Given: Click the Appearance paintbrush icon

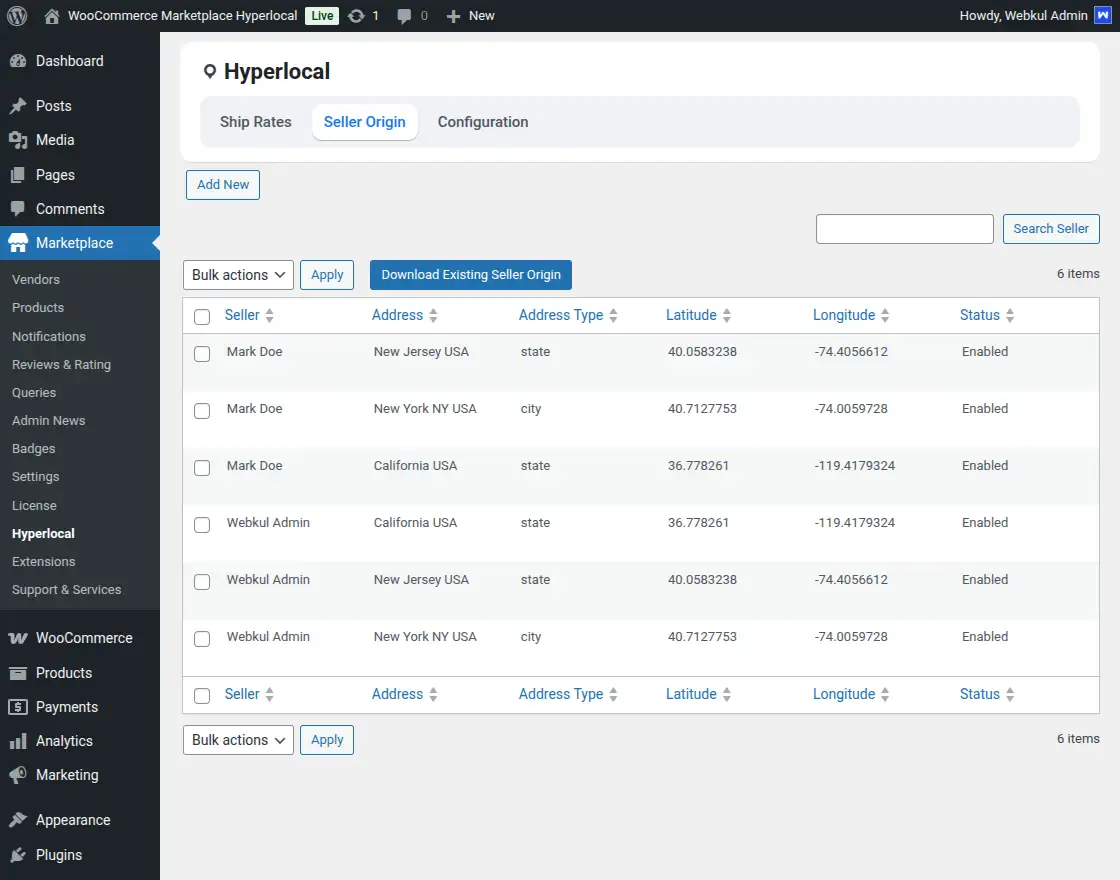Looking at the screenshot, I should tap(18, 820).
